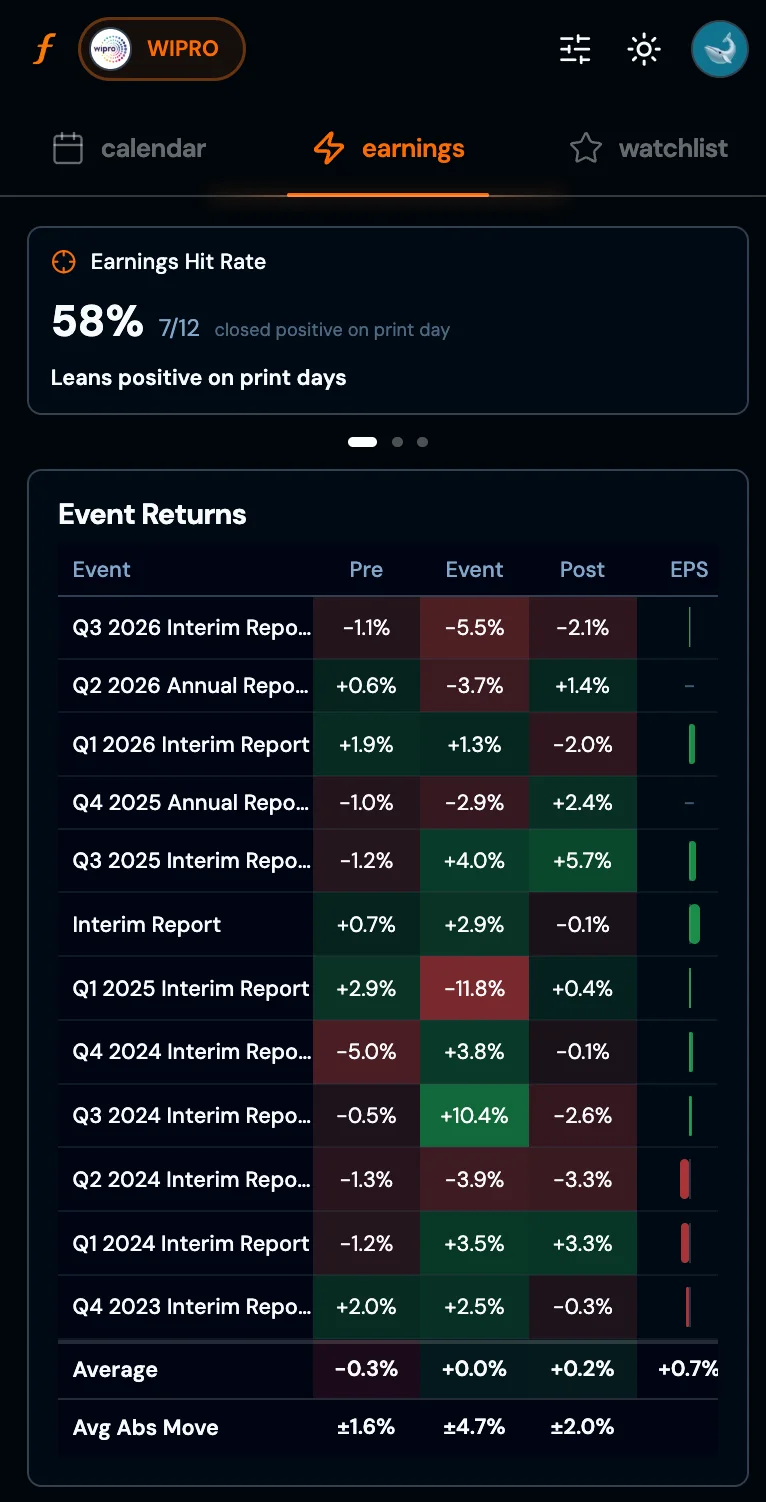Screen dimensions: 766x1502
Task: Click the lightning bolt earnings icon
Action: 330,147
